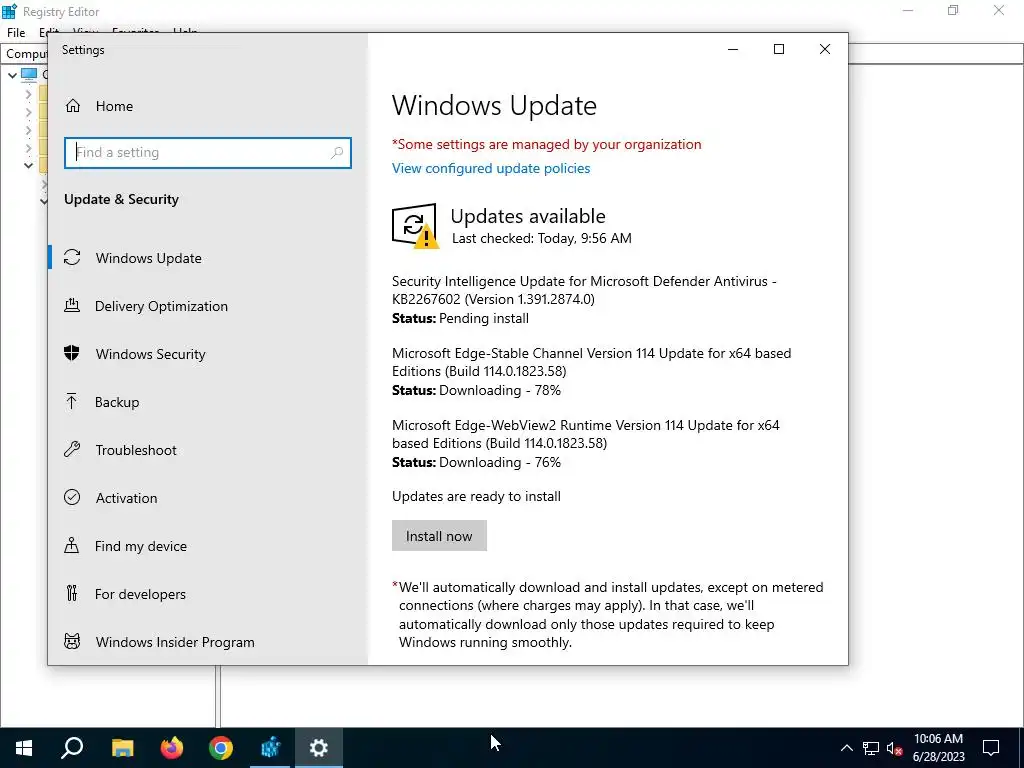The height and width of the screenshot is (768, 1024).
Task: Close the Settings window
Action: coord(825,49)
